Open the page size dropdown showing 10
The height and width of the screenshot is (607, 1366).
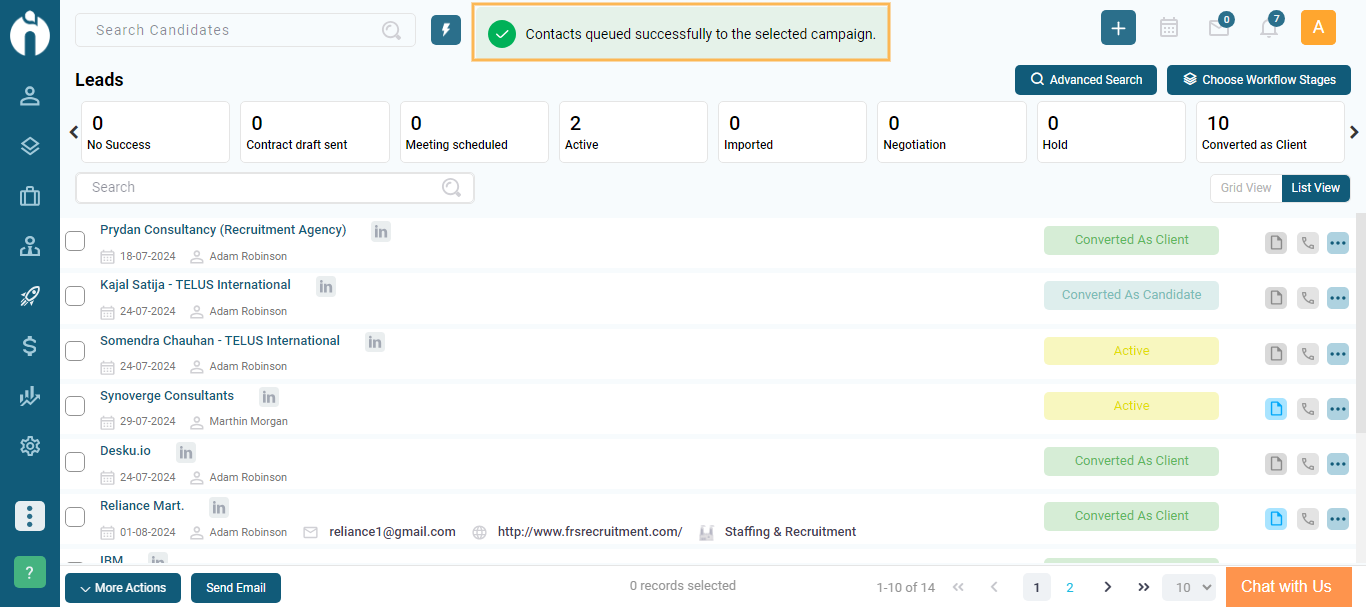coord(1188,588)
